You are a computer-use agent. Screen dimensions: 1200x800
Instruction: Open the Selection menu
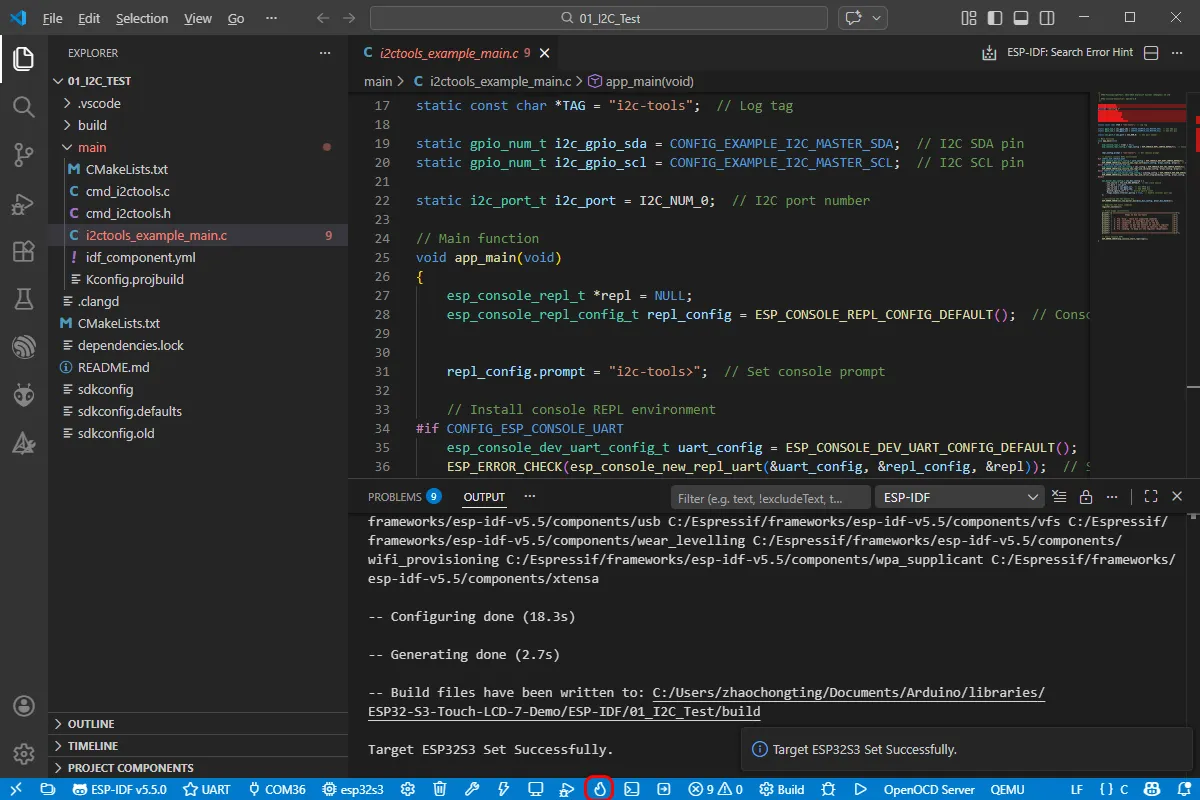(142, 18)
